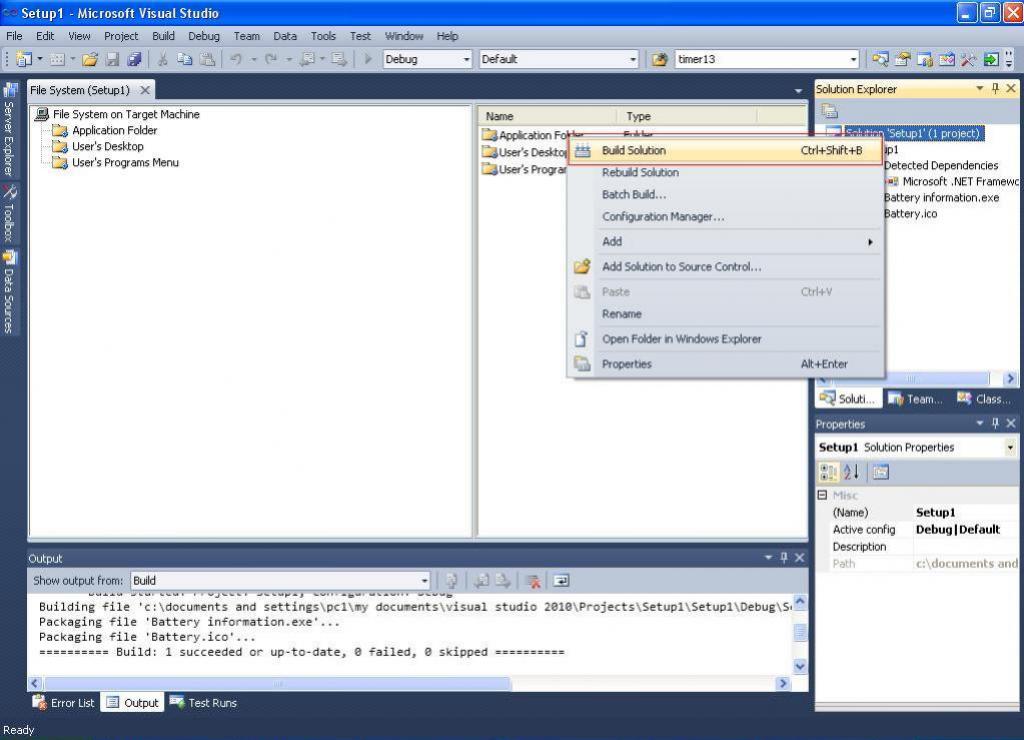Open the document tab list dropdown arrow
This screenshot has height=740, width=1024.
click(x=798, y=91)
